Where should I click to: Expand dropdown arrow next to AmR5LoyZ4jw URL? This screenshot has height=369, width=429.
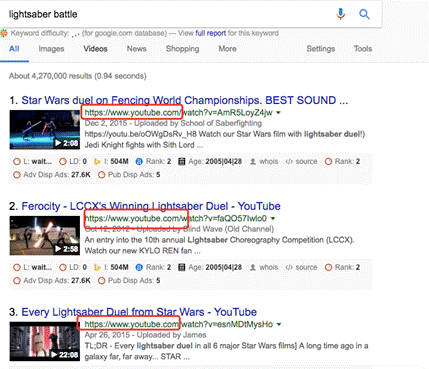click(x=278, y=113)
